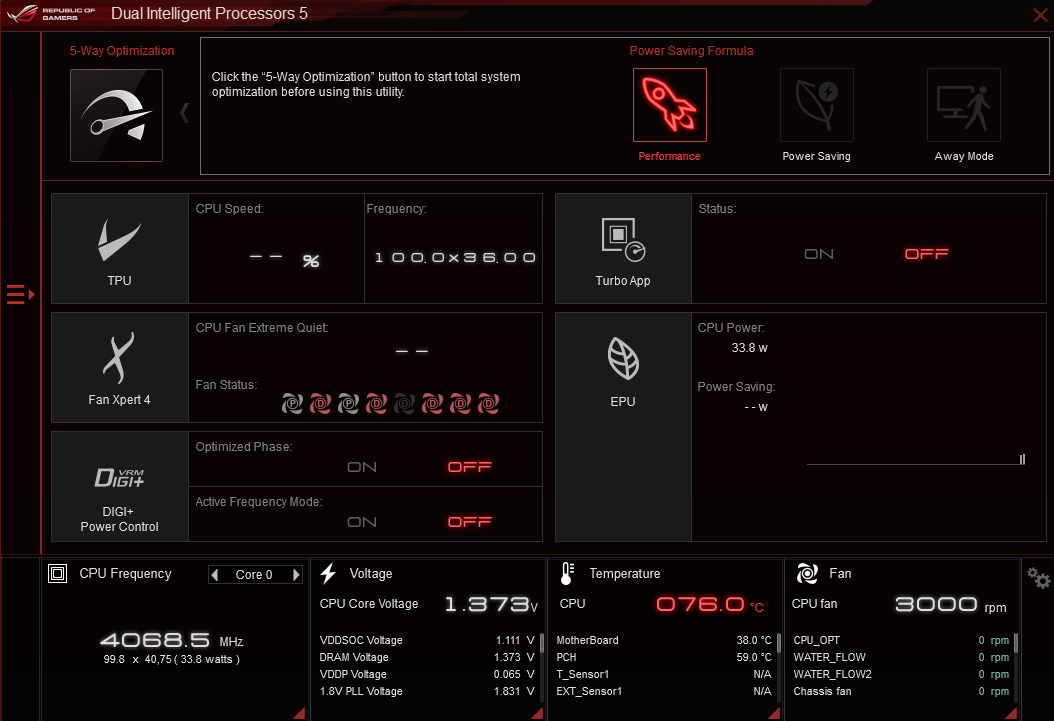Select previous core with left arrow
This screenshot has height=721, width=1054.
[x=215, y=575]
